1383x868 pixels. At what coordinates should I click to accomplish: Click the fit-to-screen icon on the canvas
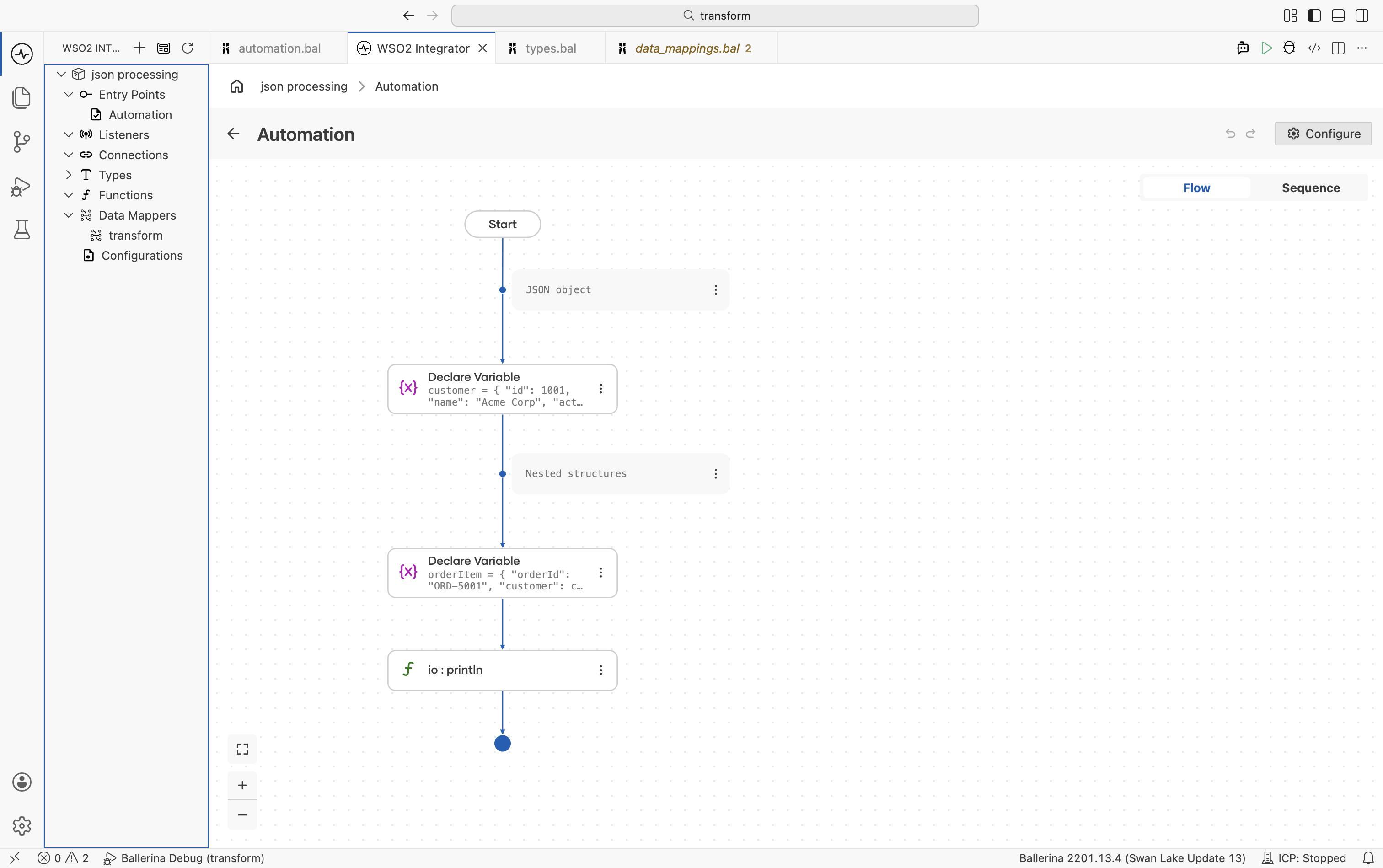242,749
